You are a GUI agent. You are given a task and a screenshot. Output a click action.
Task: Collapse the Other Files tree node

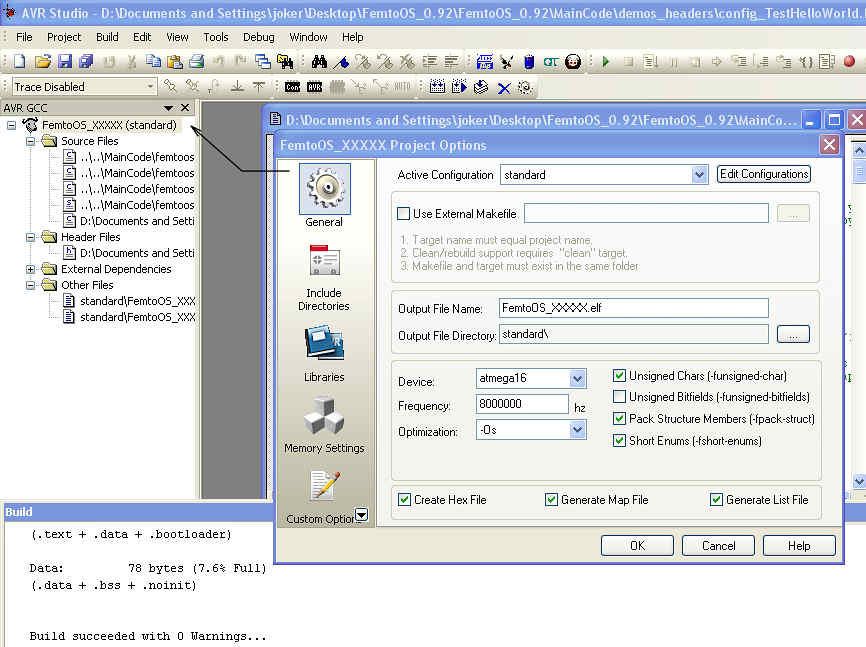(31, 285)
